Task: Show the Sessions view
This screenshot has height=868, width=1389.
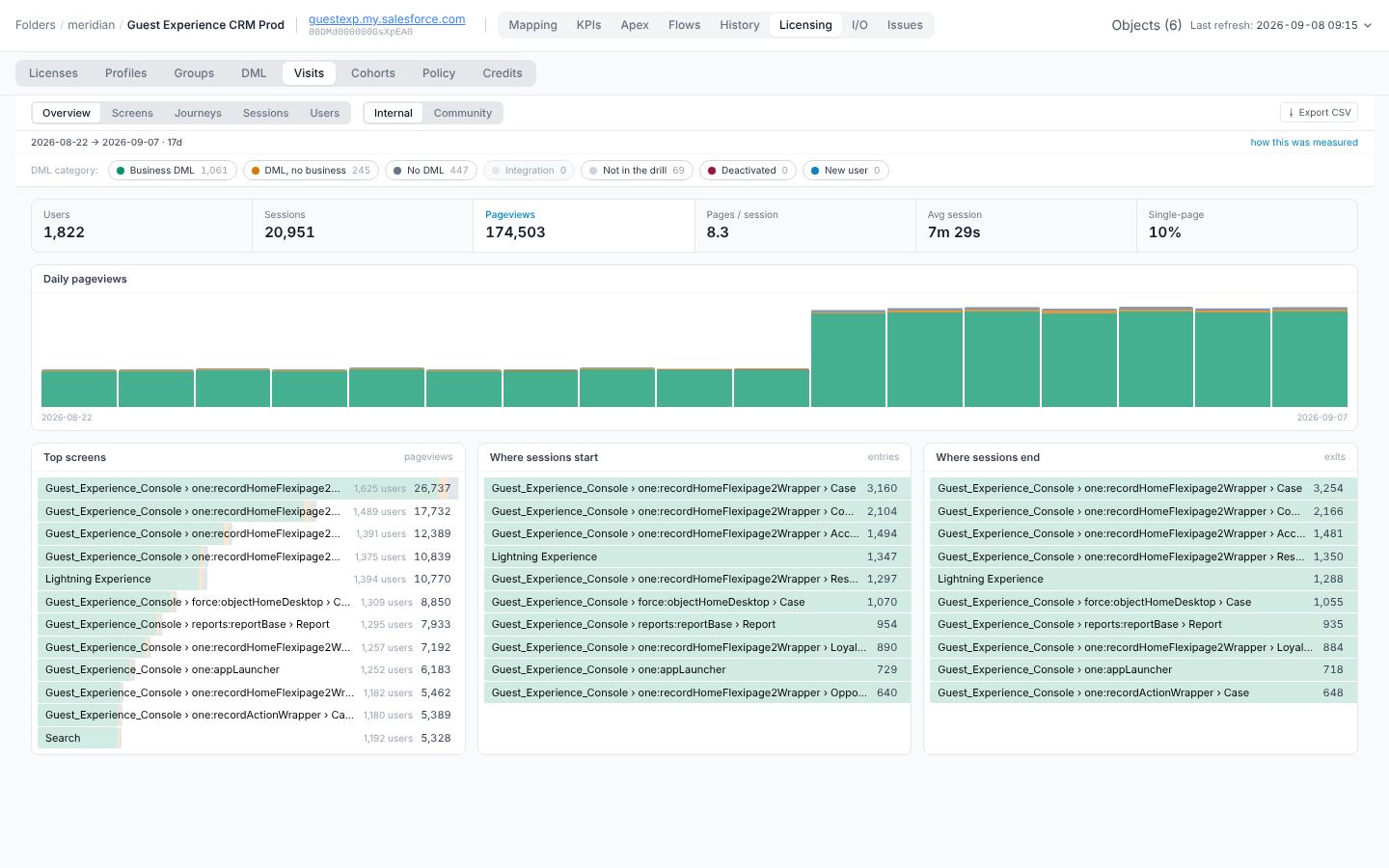Action: coord(265,113)
